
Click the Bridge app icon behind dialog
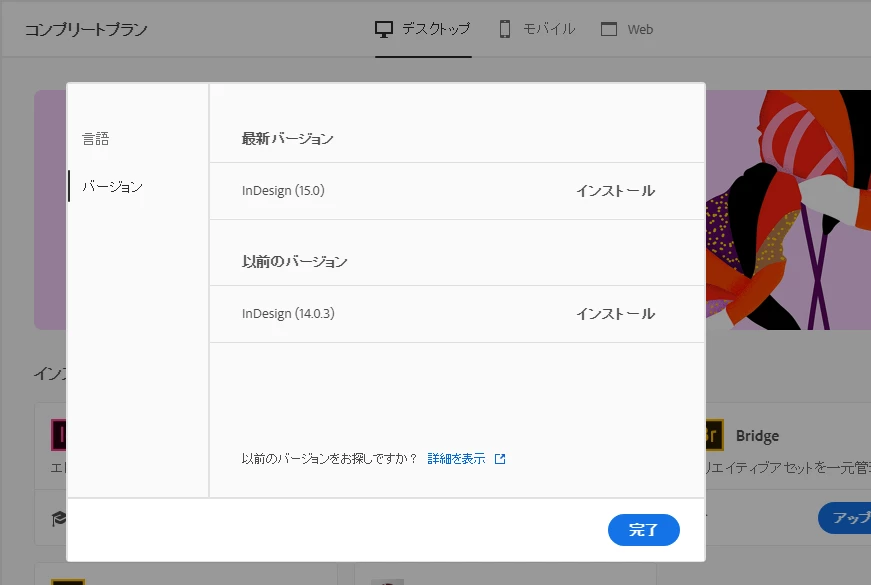click(714, 435)
